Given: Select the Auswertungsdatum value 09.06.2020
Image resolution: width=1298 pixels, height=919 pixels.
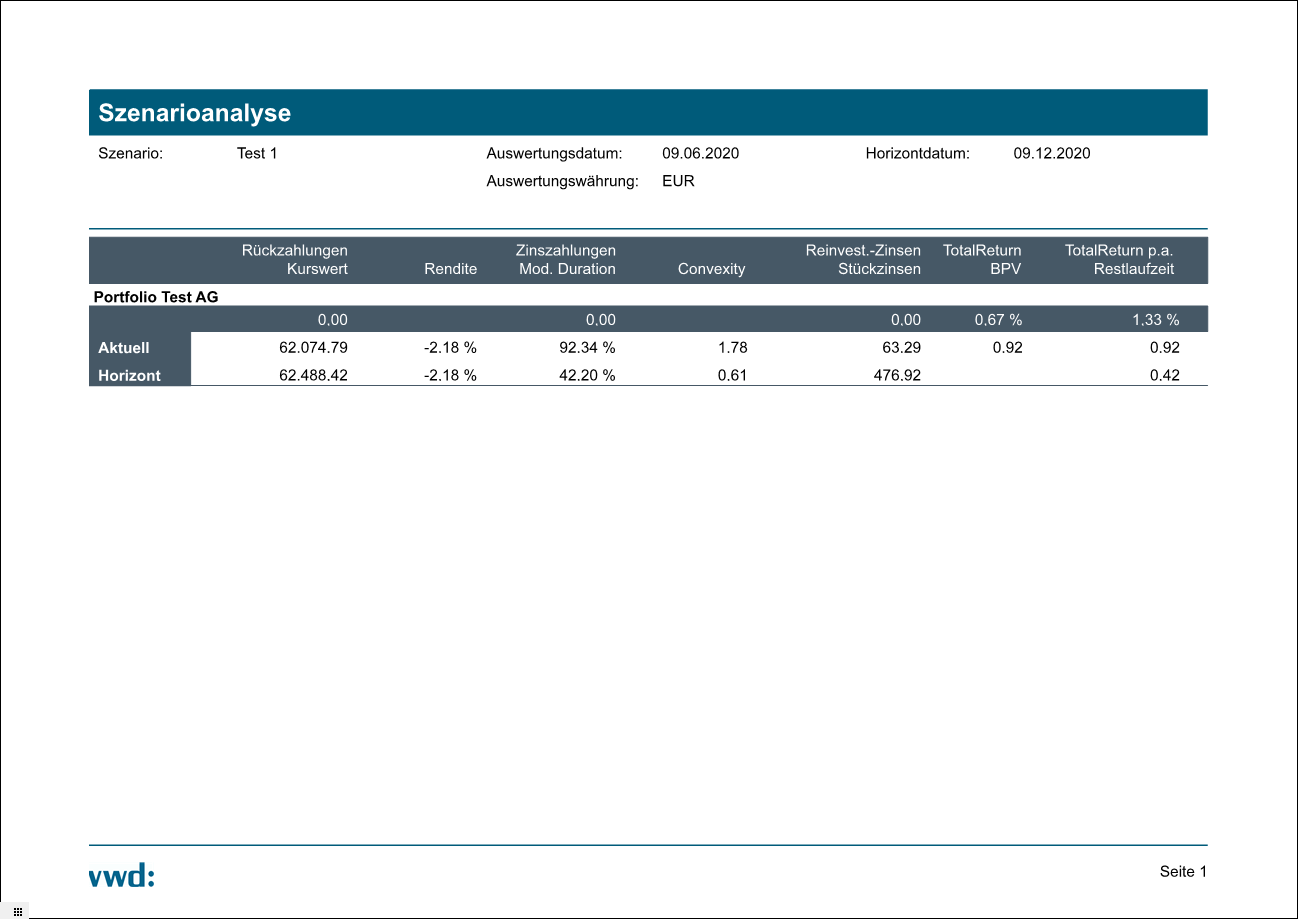Looking at the screenshot, I should [x=700, y=154].
